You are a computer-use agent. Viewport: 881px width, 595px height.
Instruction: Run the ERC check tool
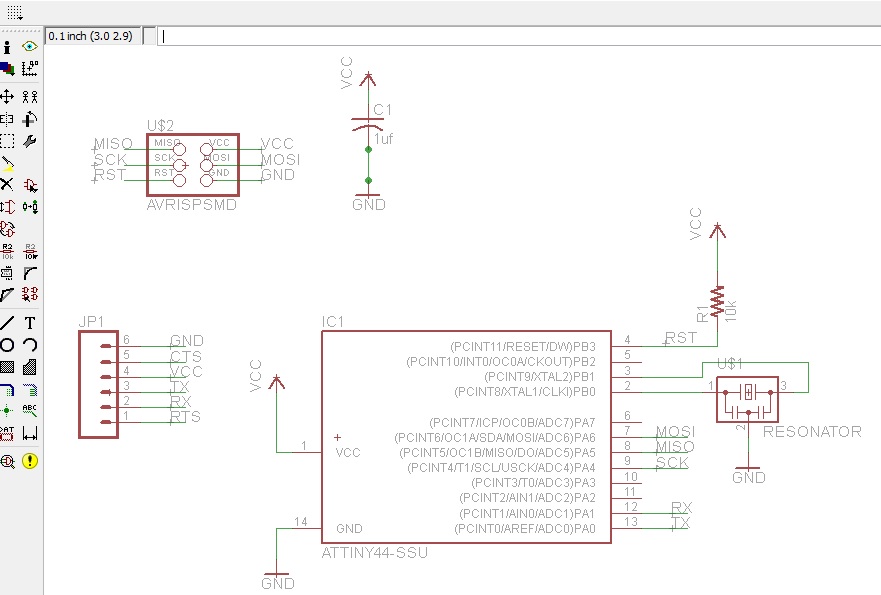[x=7, y=461]
